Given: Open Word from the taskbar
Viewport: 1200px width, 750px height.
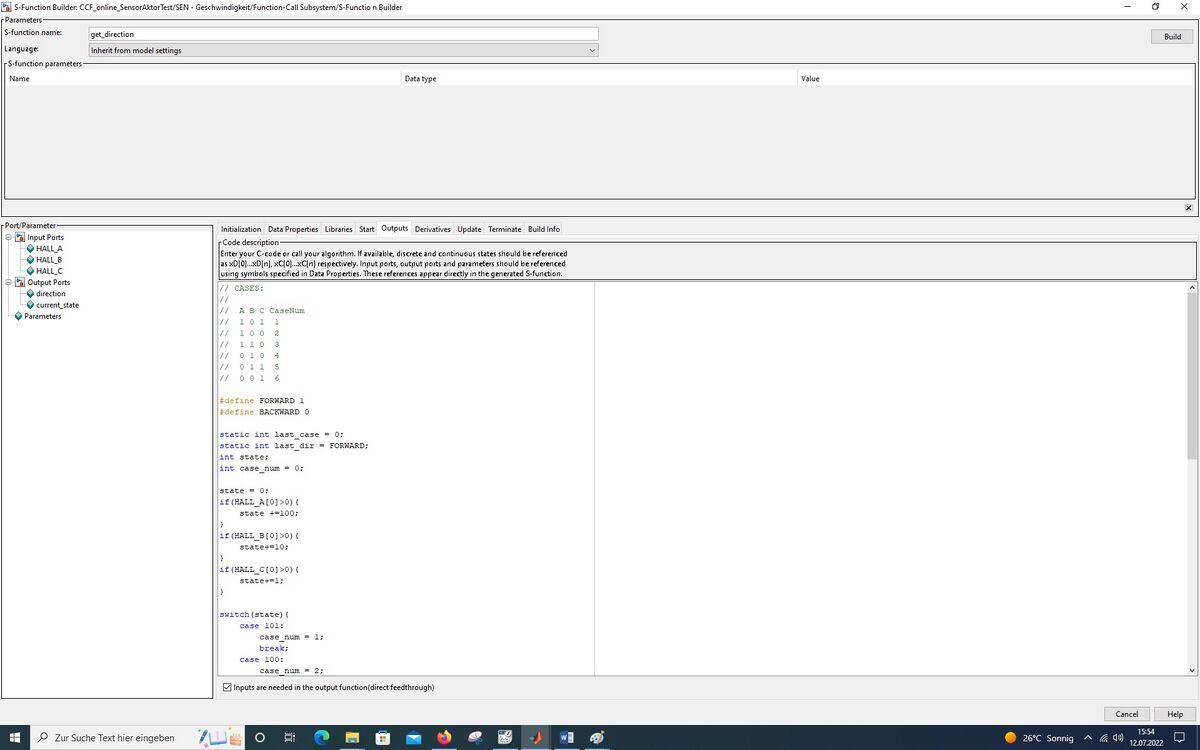Looking at the screenshot, I should (566, 738).
